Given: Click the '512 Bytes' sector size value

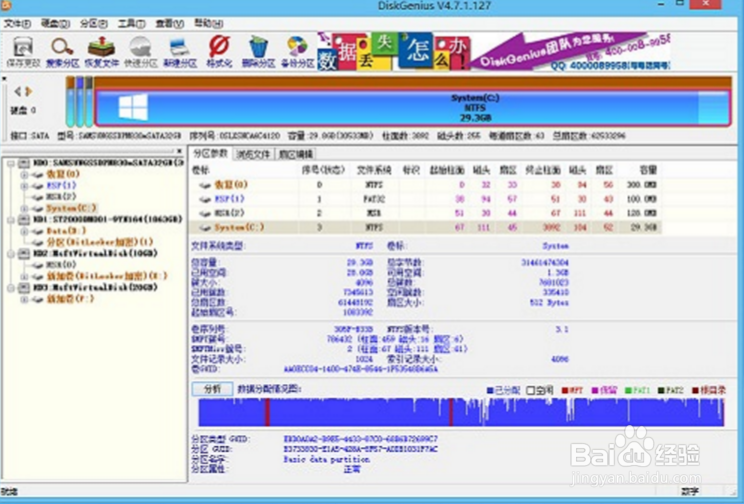Looking at the screenshot, I should pos(549,302).
